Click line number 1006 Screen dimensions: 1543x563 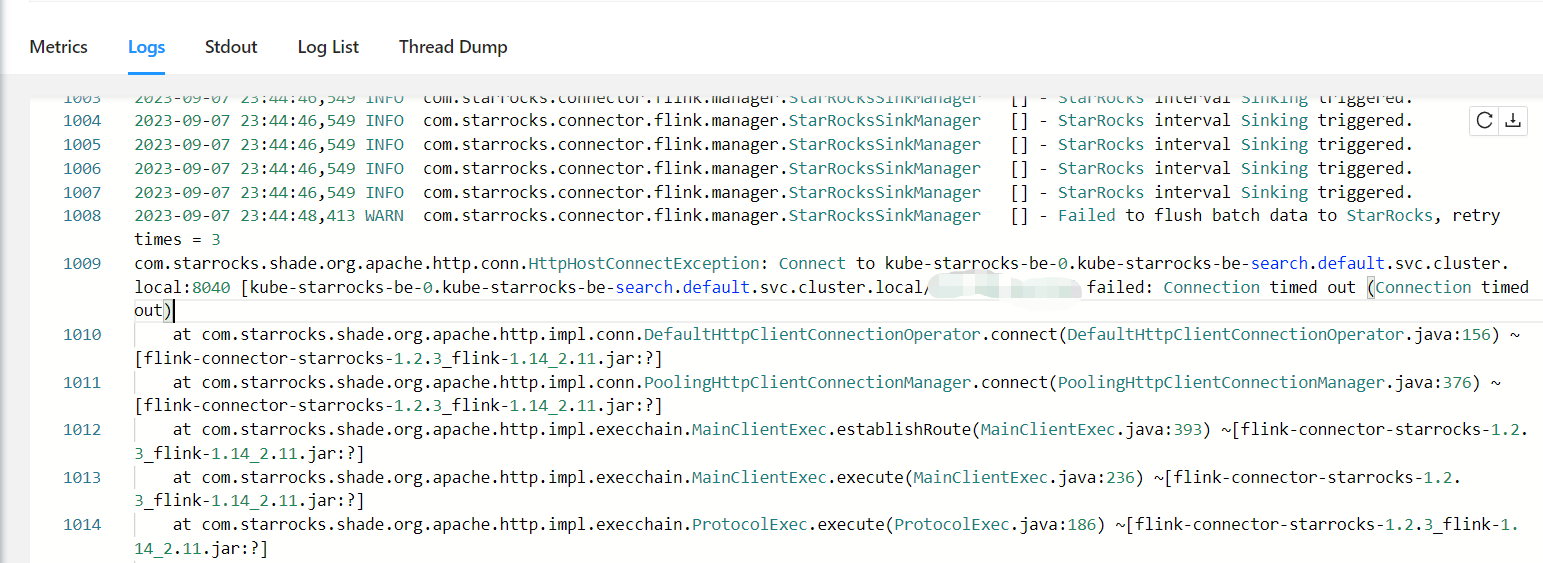pyautogui.click(x=82, y=169)
